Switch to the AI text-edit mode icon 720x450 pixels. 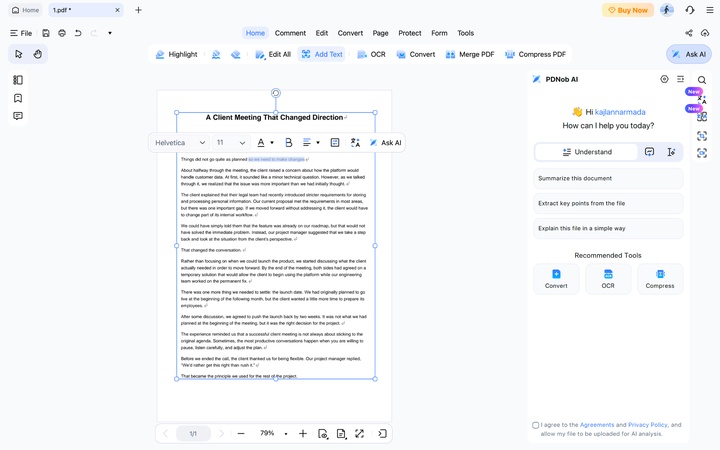pos(671,152)
